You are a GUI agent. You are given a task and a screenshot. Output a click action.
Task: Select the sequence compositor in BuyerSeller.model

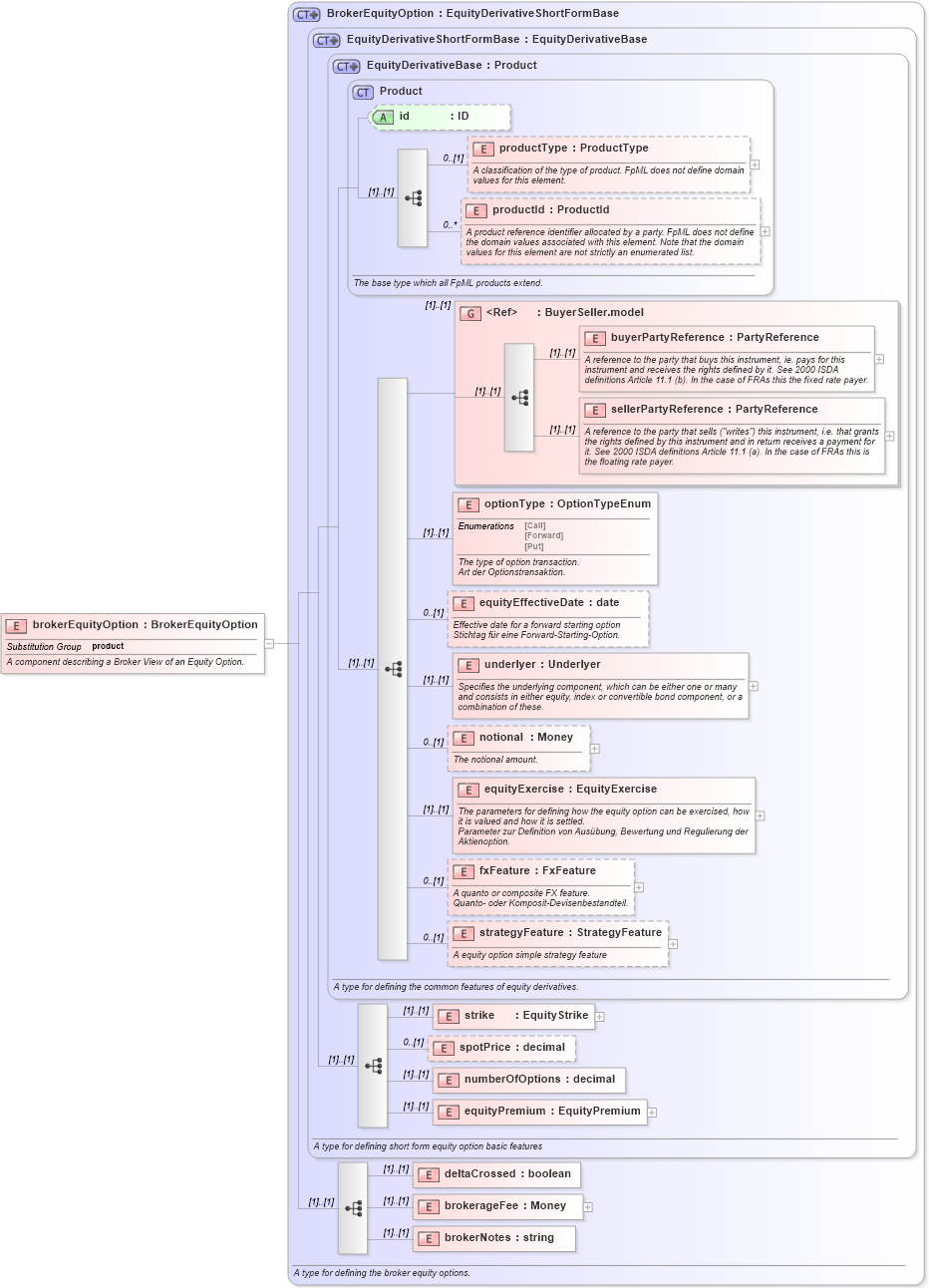[519, 398]
